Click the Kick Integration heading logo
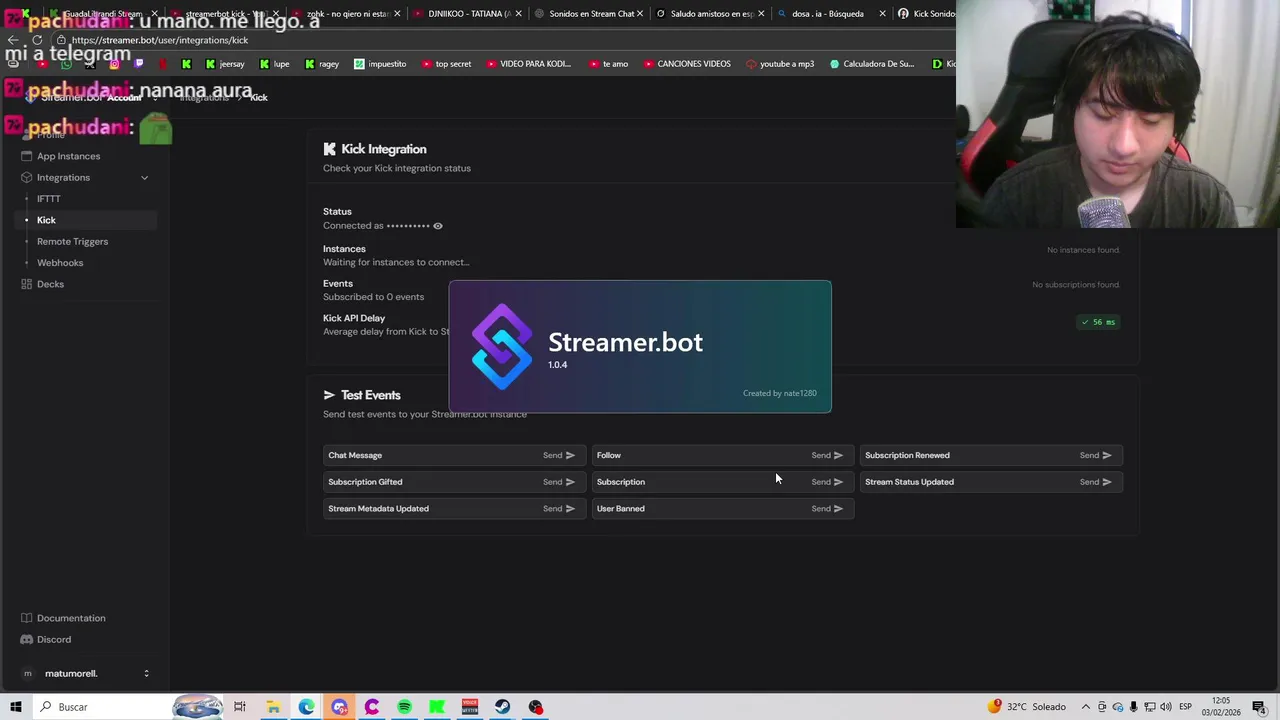1280x720 pixels. click(x=329, y=149)
